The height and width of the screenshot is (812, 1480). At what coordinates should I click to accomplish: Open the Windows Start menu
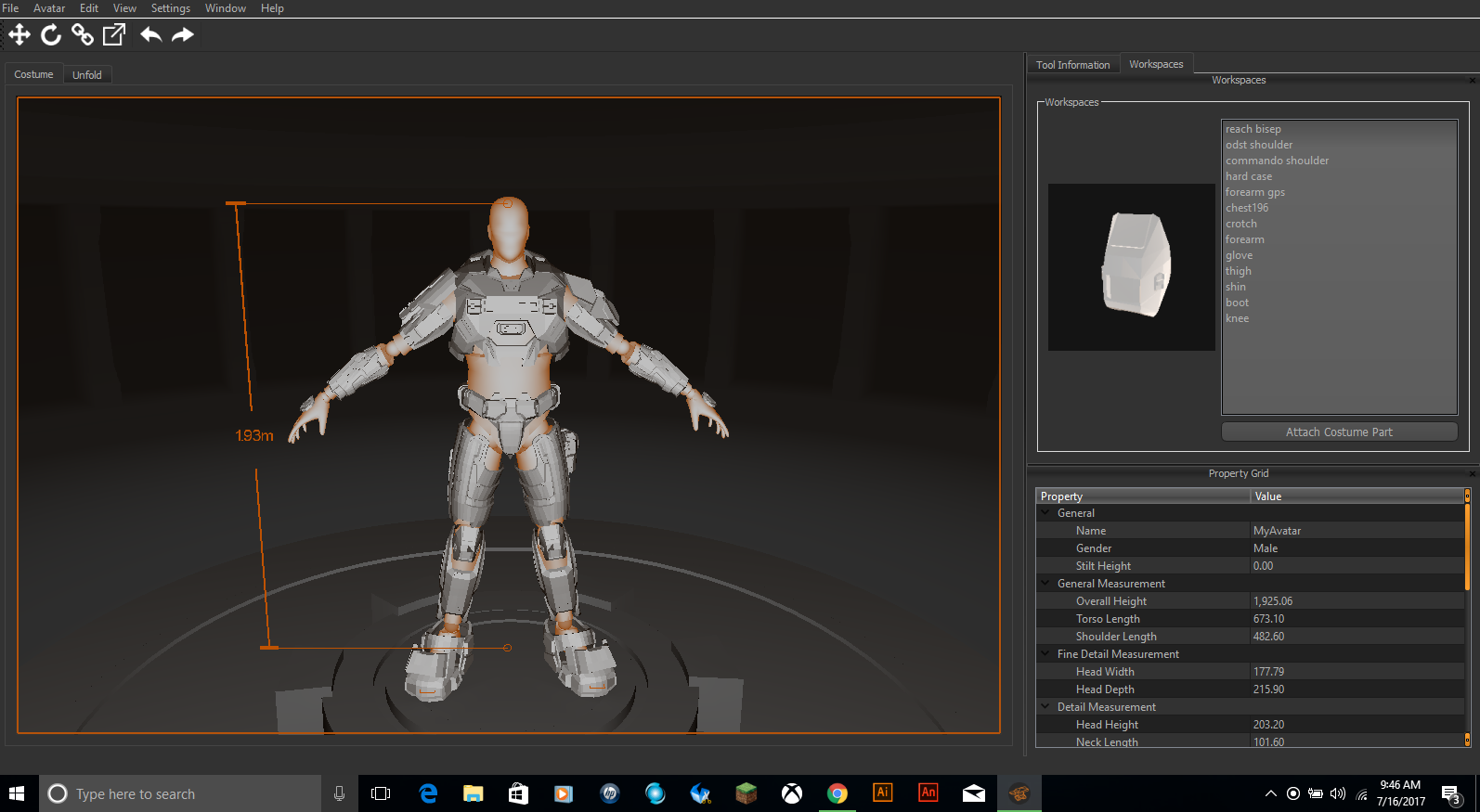(x=17, y=793)
